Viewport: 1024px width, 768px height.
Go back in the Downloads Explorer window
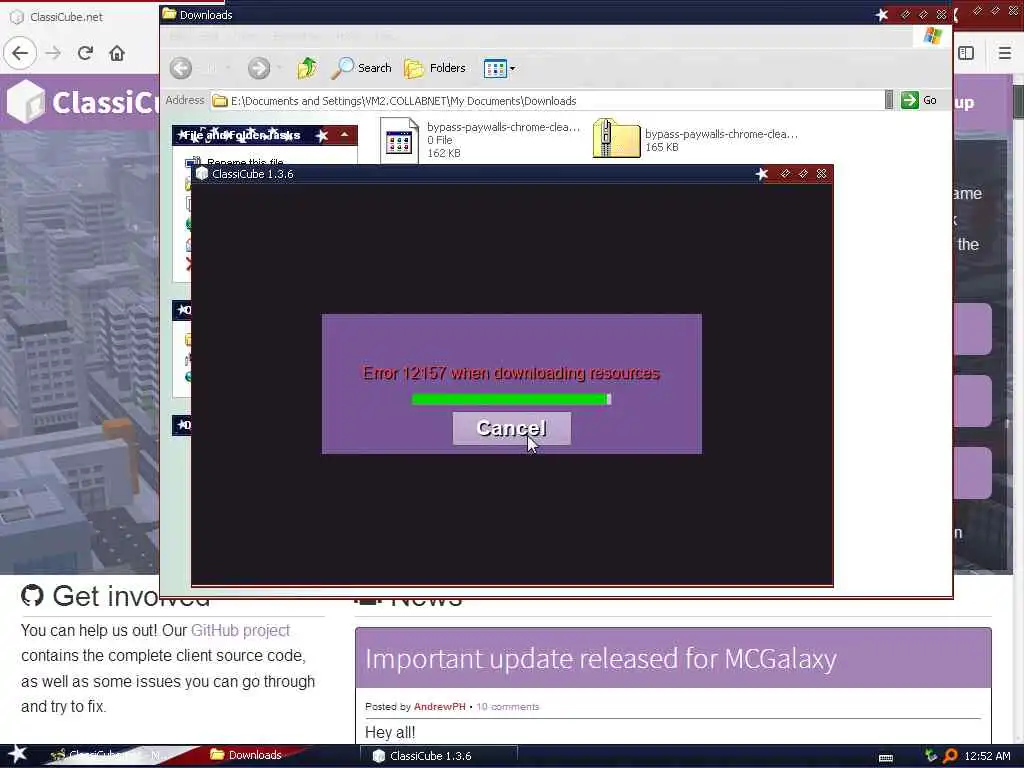pos(181,68)
